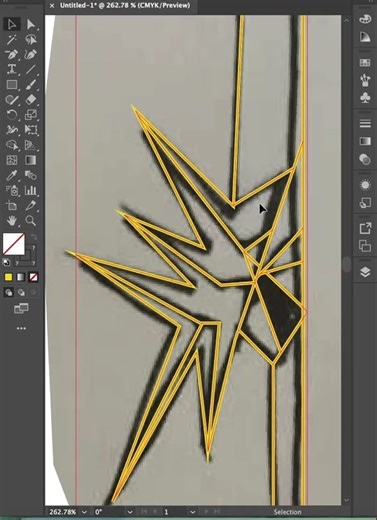Image resolution: width=377 pixels, height=520 pixels.
Task: Open Edit Toolbar three dots
Action: coord(21,328)
